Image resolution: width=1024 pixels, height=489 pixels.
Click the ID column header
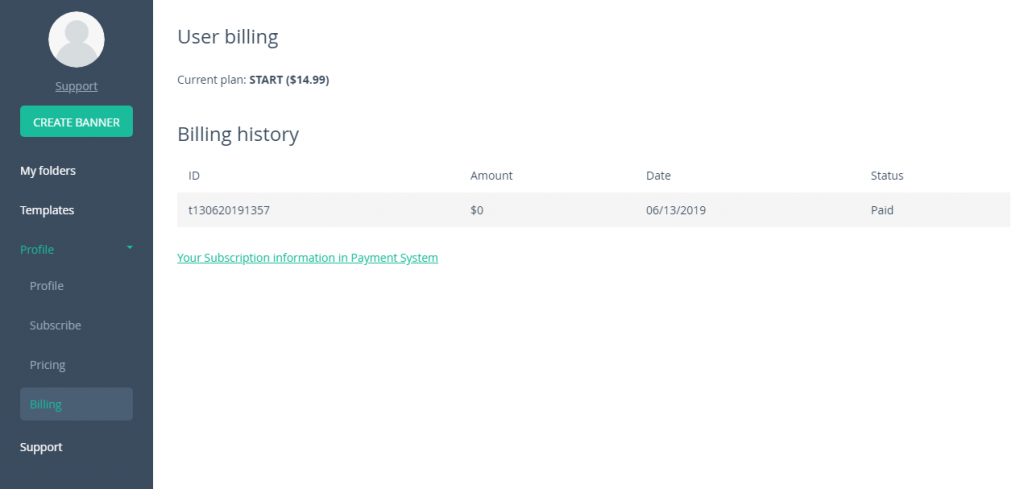pyautogui.click(x=194, y=176)
